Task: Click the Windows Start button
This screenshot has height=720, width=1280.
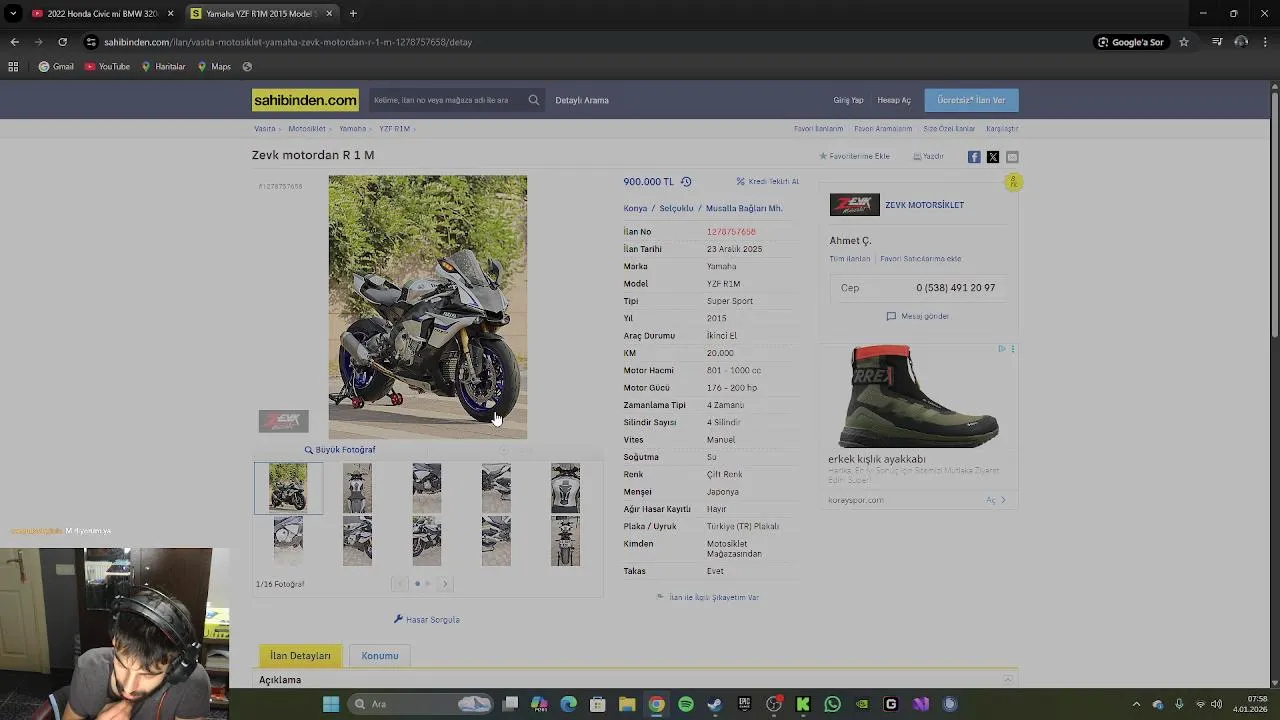Action: point(331,704)
